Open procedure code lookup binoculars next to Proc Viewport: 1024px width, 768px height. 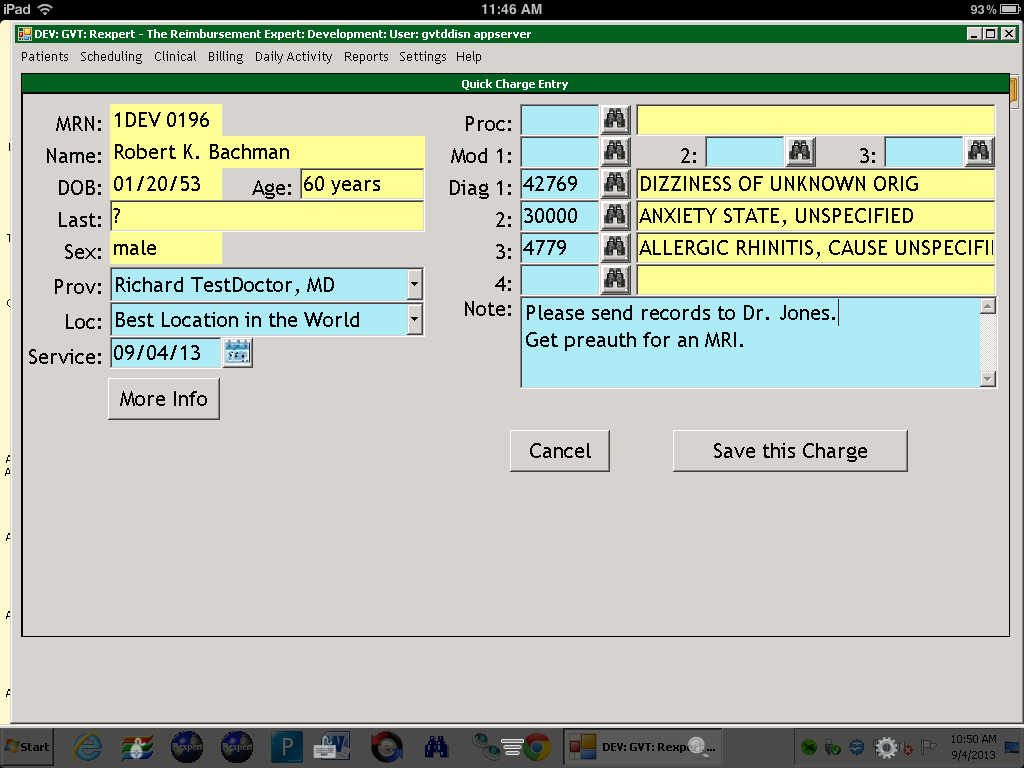click(x=615, y=120)
